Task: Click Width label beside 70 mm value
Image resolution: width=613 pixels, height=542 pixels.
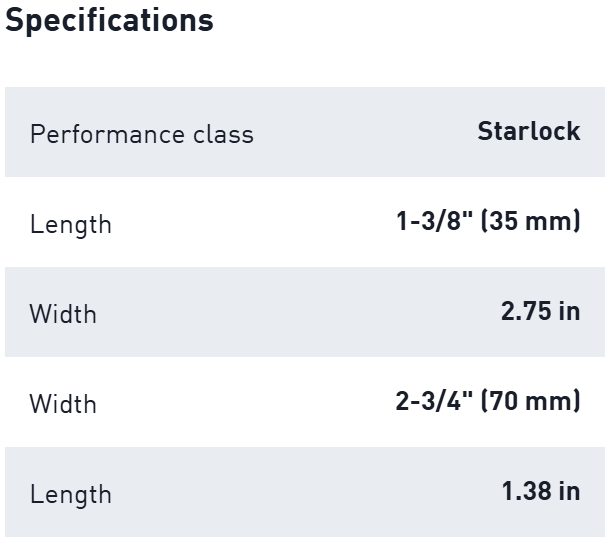Action: tap(63, 404)
